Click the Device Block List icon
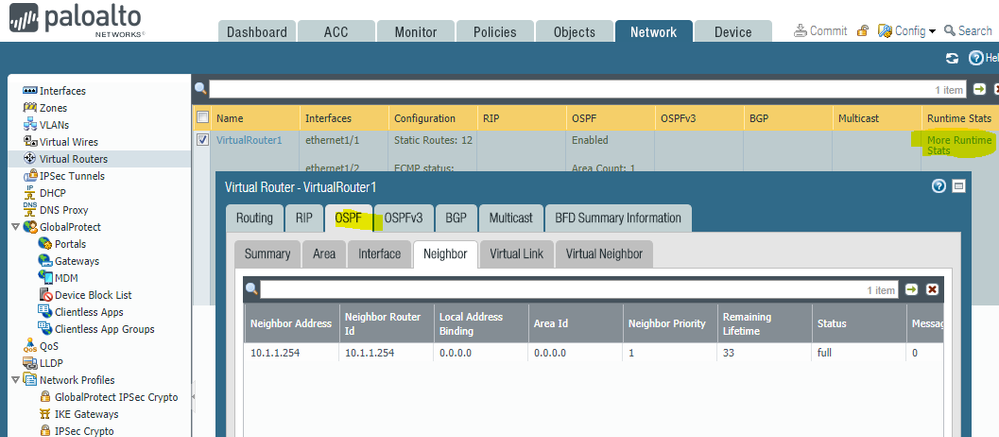 tap(45, 295)
